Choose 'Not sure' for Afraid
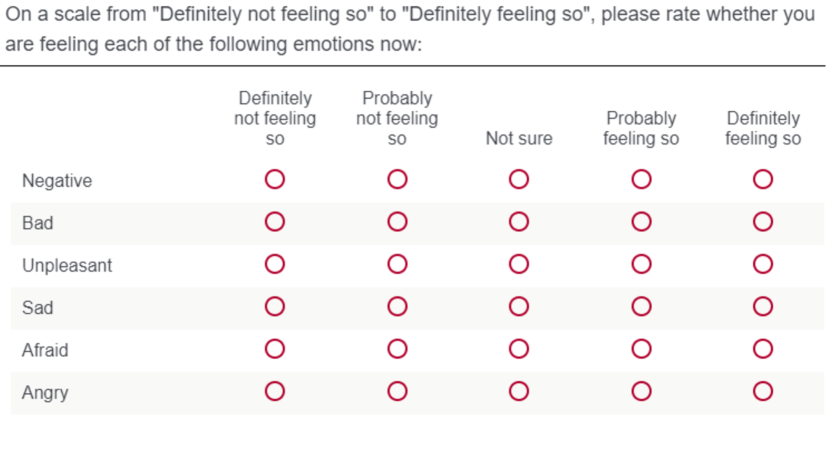Screen dimensions: 830x452 point(518,350)
